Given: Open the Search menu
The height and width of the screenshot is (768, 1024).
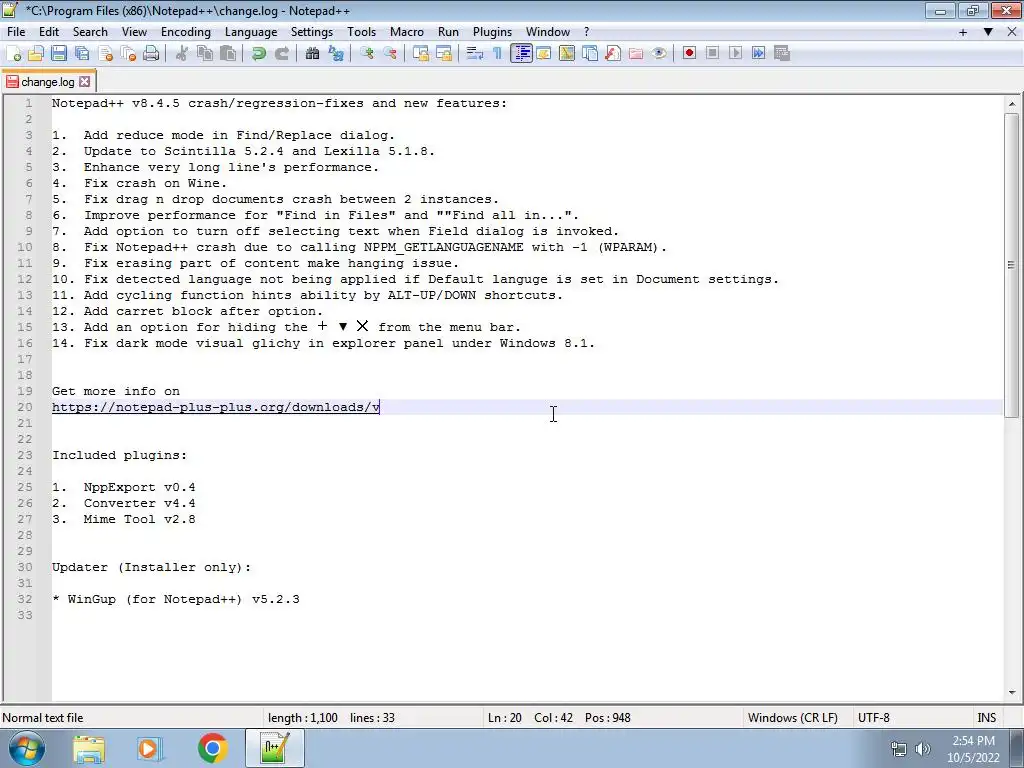Looking at the screenshot, I should pyautogui.click(x=90, y=32).
